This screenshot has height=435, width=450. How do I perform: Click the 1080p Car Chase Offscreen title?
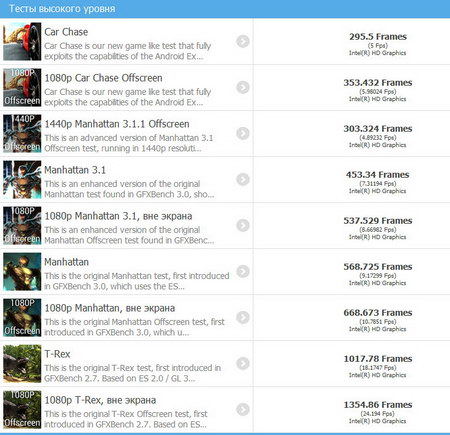pos(103,78)
